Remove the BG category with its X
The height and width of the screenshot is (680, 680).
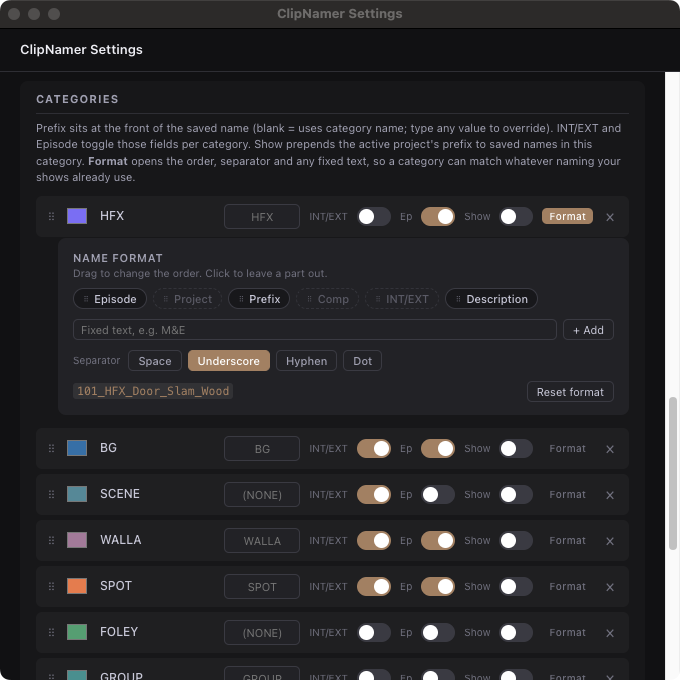coord(610,449)
